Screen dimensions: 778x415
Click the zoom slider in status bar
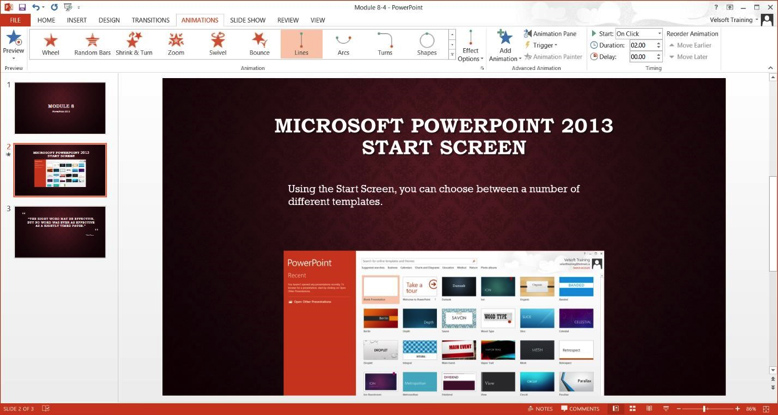tap(706, 409)
